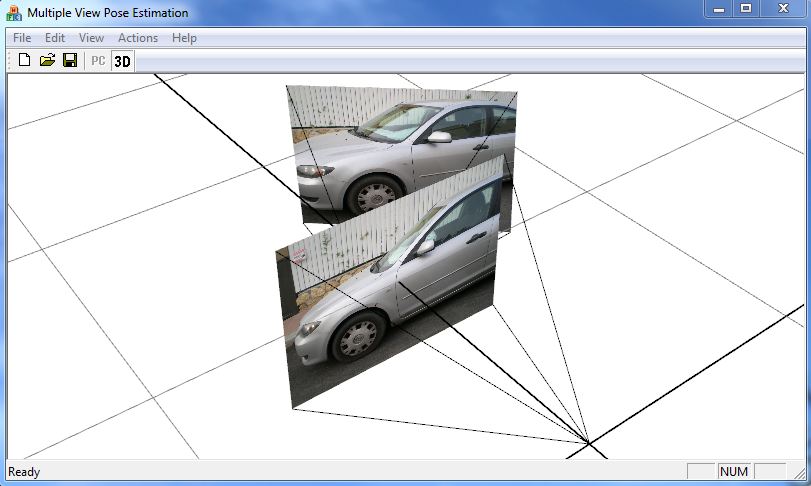Click the toolbar drag handle

click(x=9, y=60)
